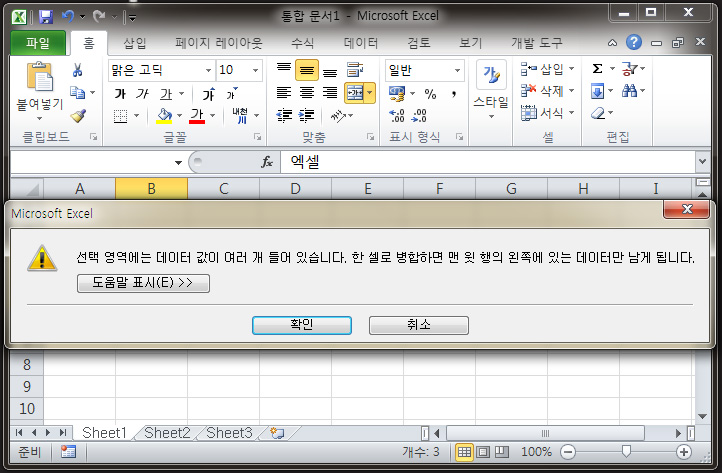
Task: Align text right
Action: point(330,93)
